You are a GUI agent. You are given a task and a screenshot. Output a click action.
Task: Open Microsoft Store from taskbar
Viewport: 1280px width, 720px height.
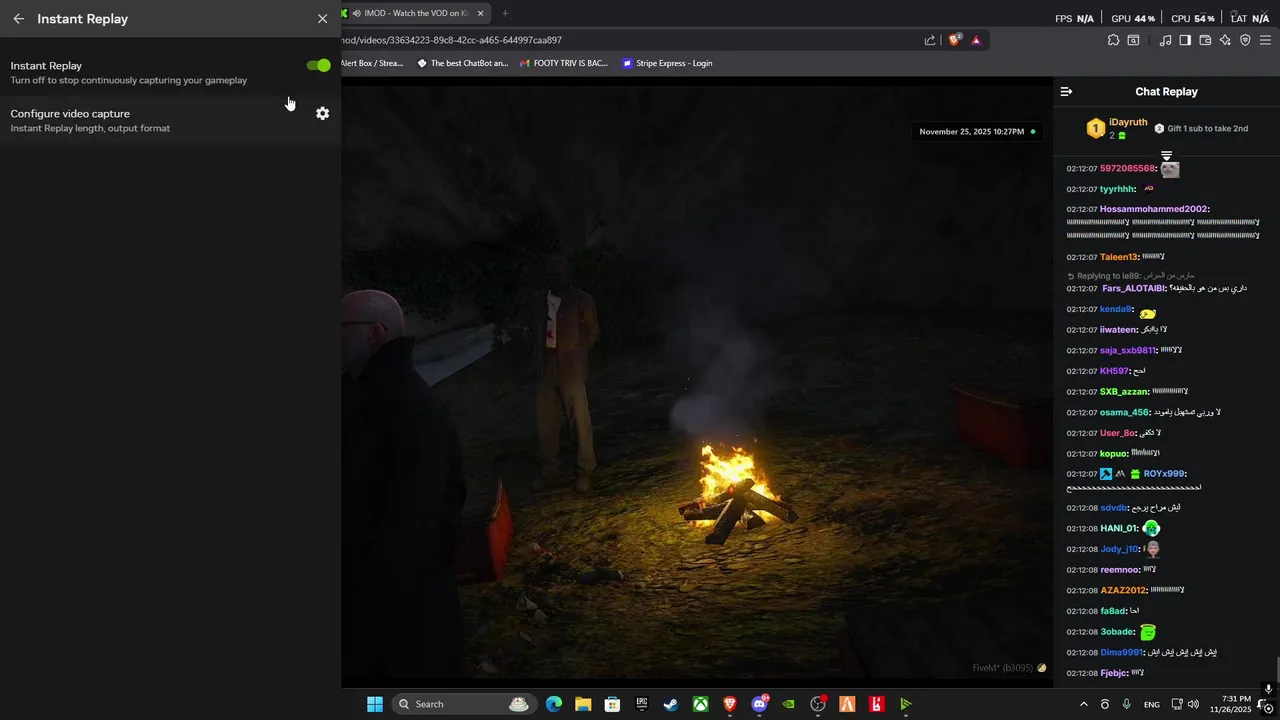click(x=612, y=704)
